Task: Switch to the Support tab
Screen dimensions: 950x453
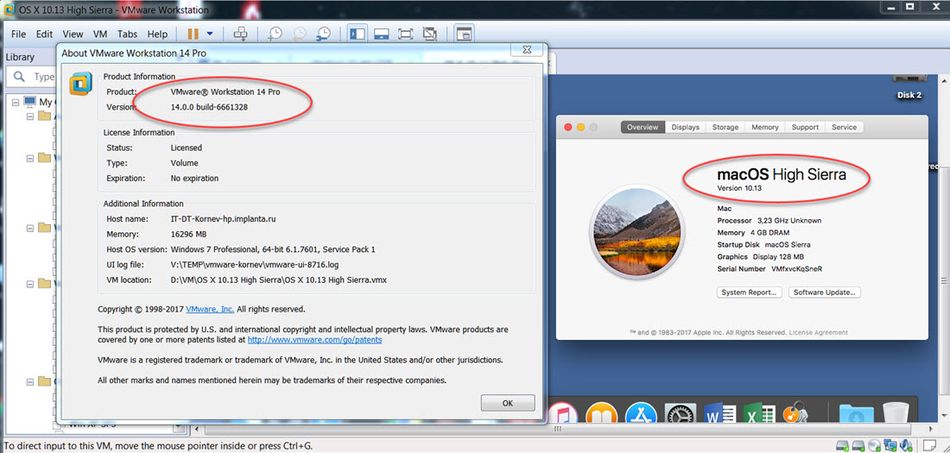Action: tap(805, 127)
